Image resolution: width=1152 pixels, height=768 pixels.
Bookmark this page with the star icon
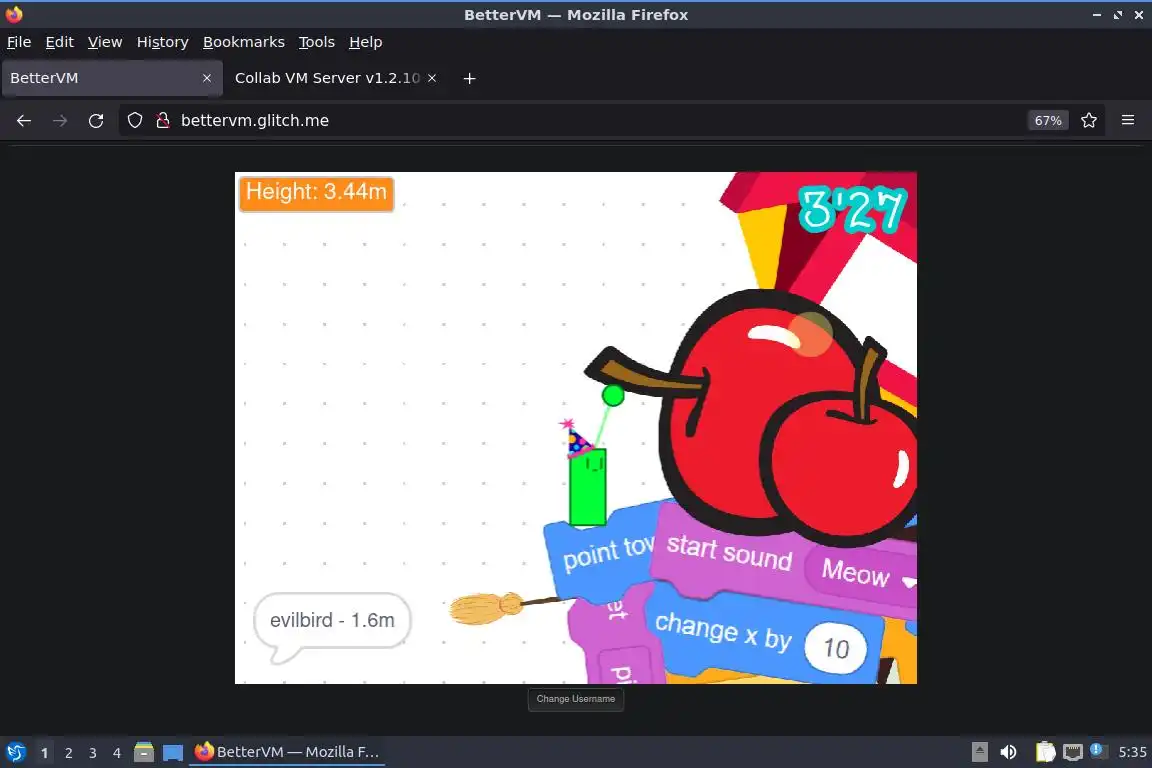tap(1089, 121)
